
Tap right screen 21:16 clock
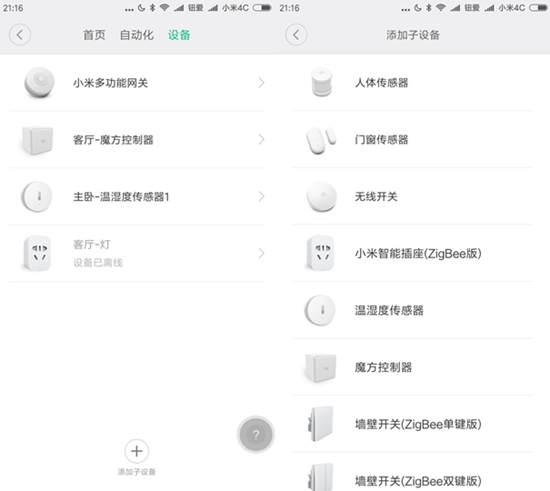coord(289,8)
